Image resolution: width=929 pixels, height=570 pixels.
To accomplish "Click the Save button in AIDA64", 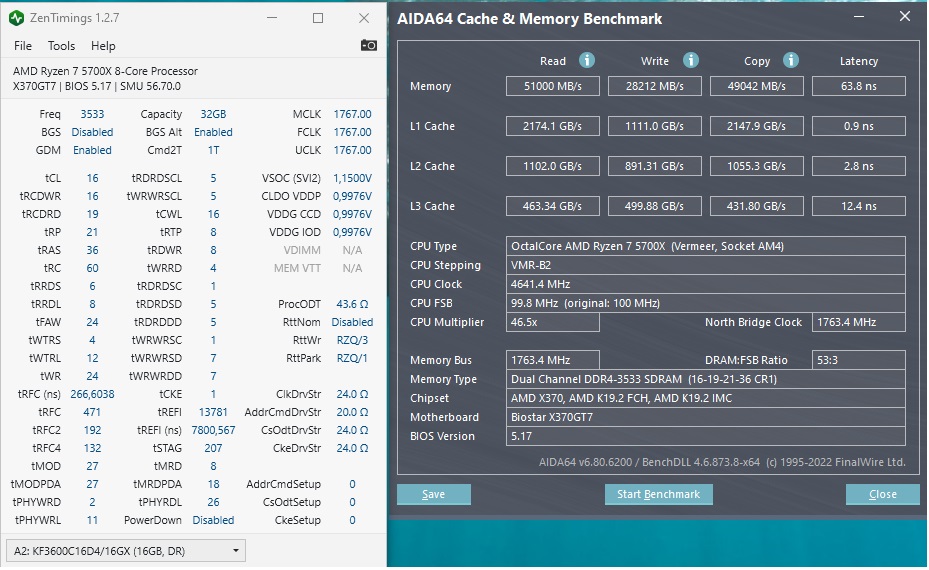I will [x=434, y=494].
